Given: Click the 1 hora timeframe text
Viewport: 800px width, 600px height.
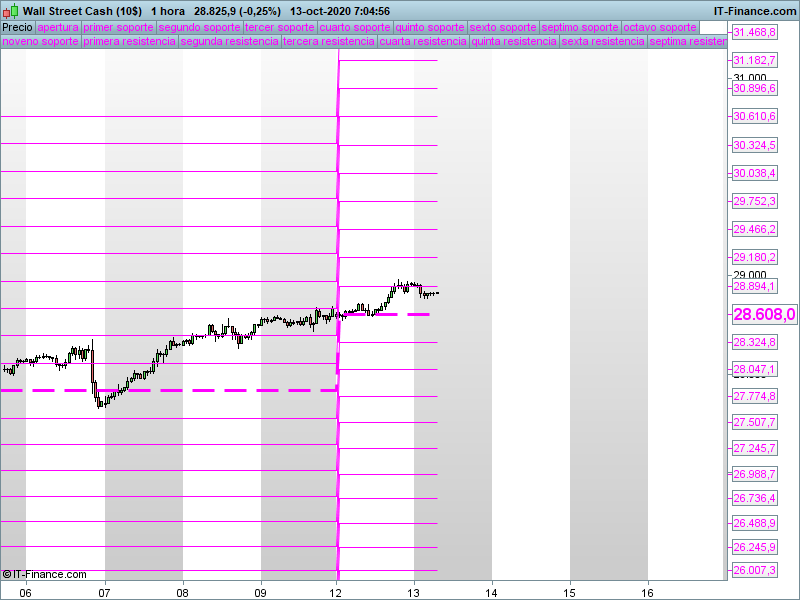Looking at the screenshot, I should coord(168,11).
